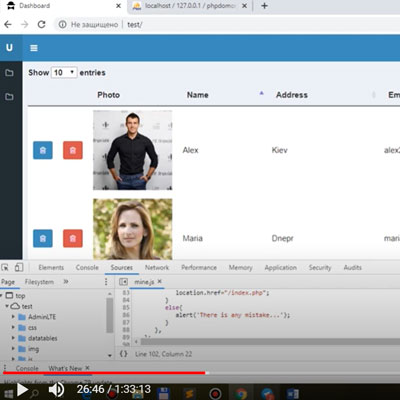
Task: Open Chrome from the taskbar
Action: click(241, 394)
